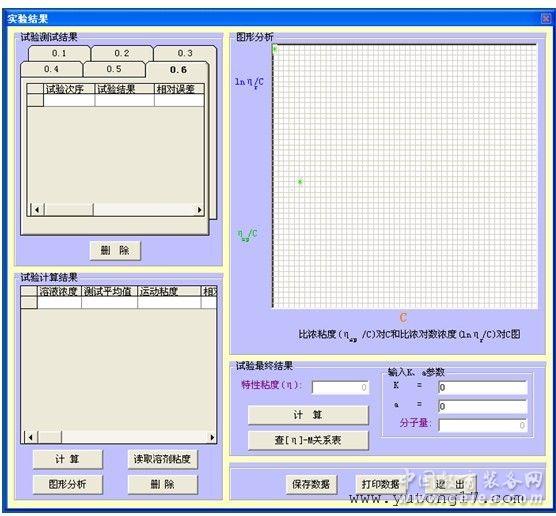Select the 0.2 tab
Viewport: 556px width, 516px height.
pyautogui.click(x=122, y=54)
